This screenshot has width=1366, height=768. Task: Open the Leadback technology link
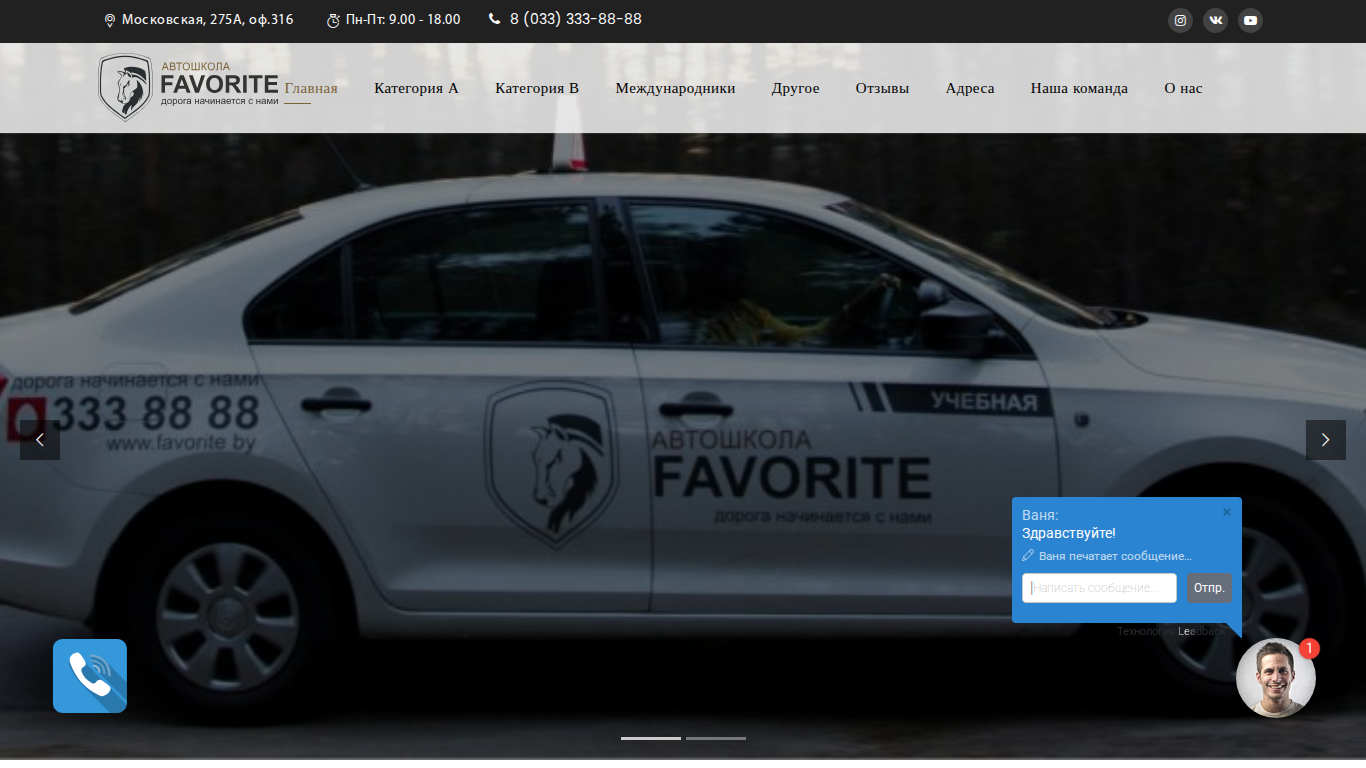1201,631
